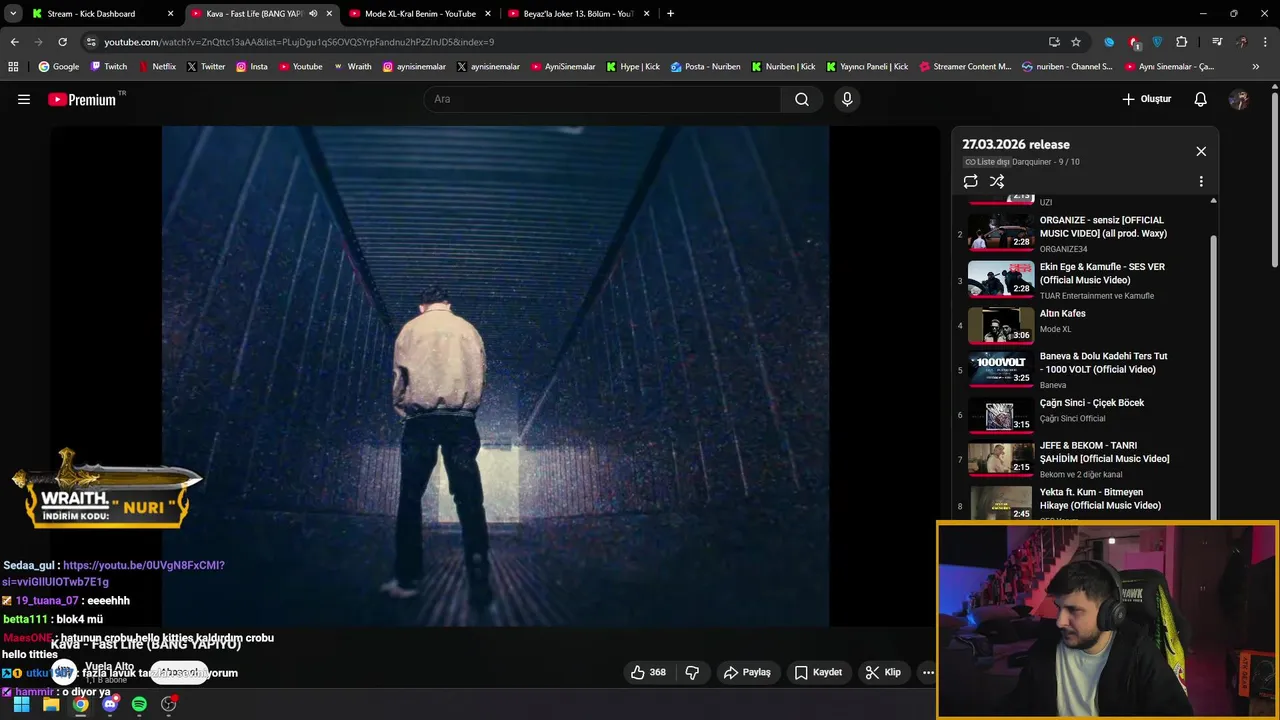The image size is (1280, 720).
Task: Open Chrome three-dot main menu
Action: 1266,42
